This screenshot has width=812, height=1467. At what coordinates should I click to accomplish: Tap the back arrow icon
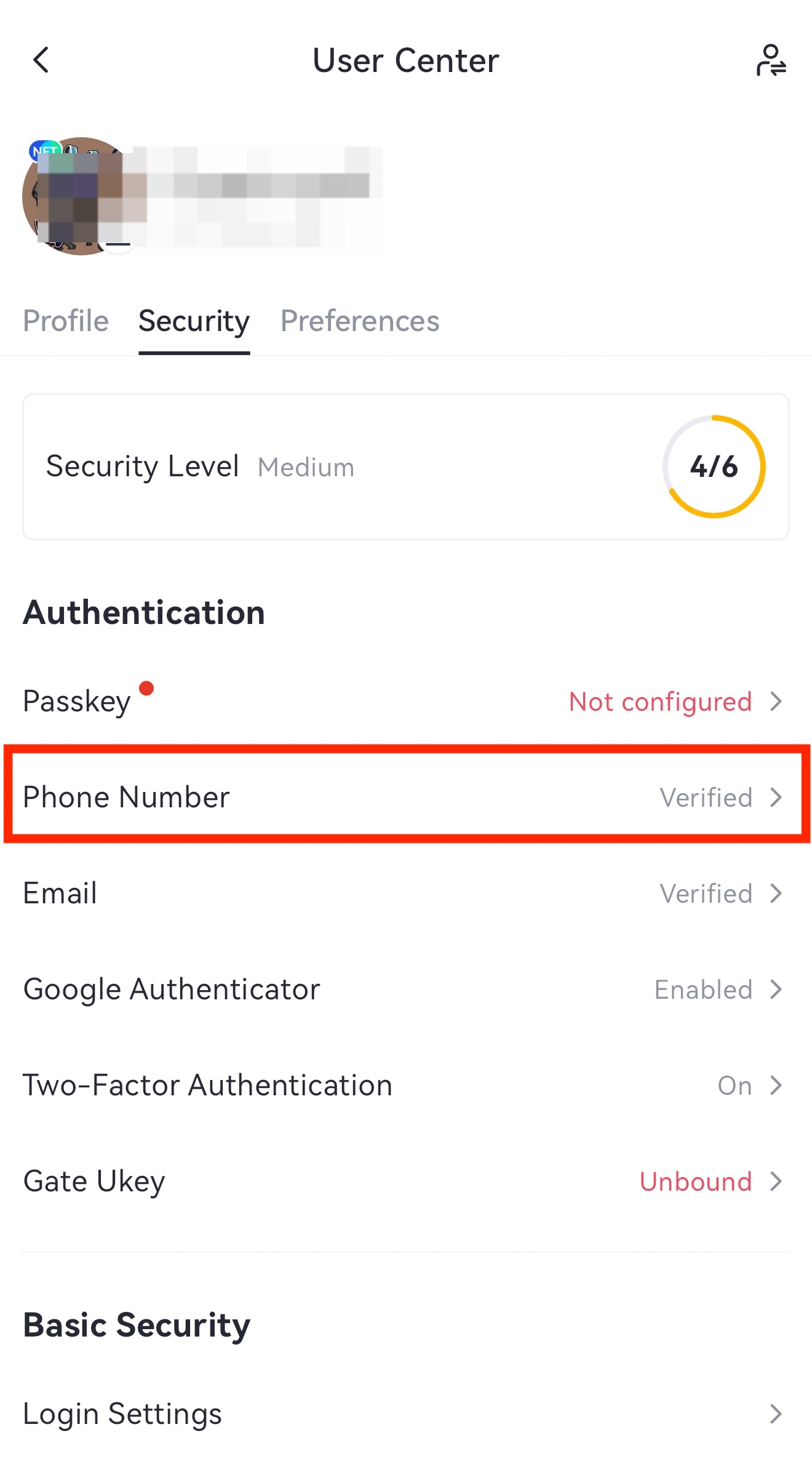[x=41, y=60]
